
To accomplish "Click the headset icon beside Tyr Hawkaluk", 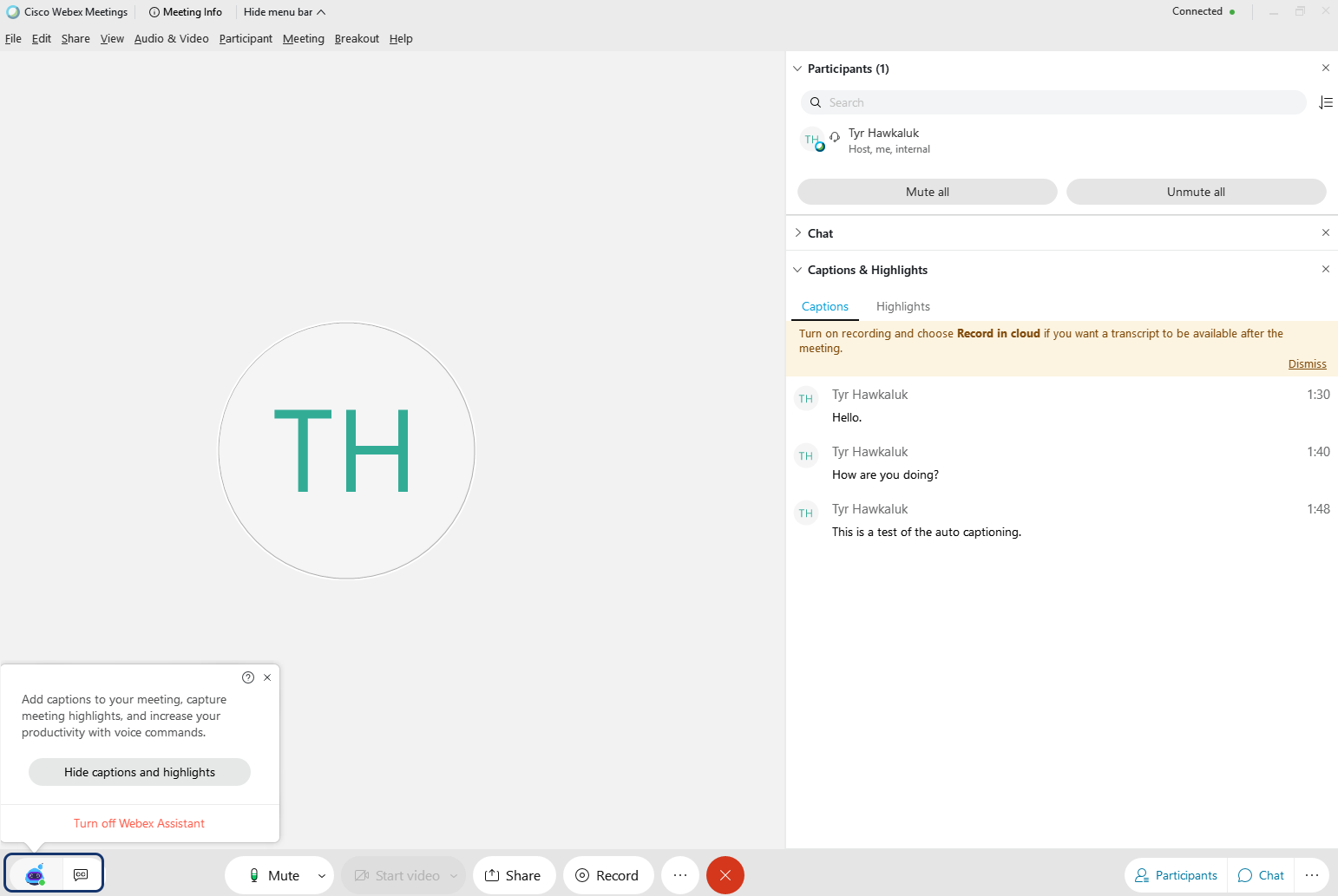I will (835, 136).
